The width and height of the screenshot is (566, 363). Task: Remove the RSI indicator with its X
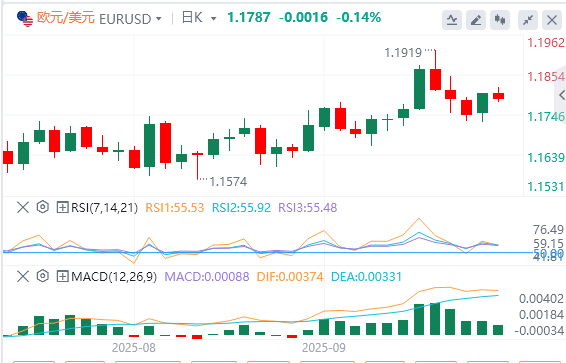(23, 207)
